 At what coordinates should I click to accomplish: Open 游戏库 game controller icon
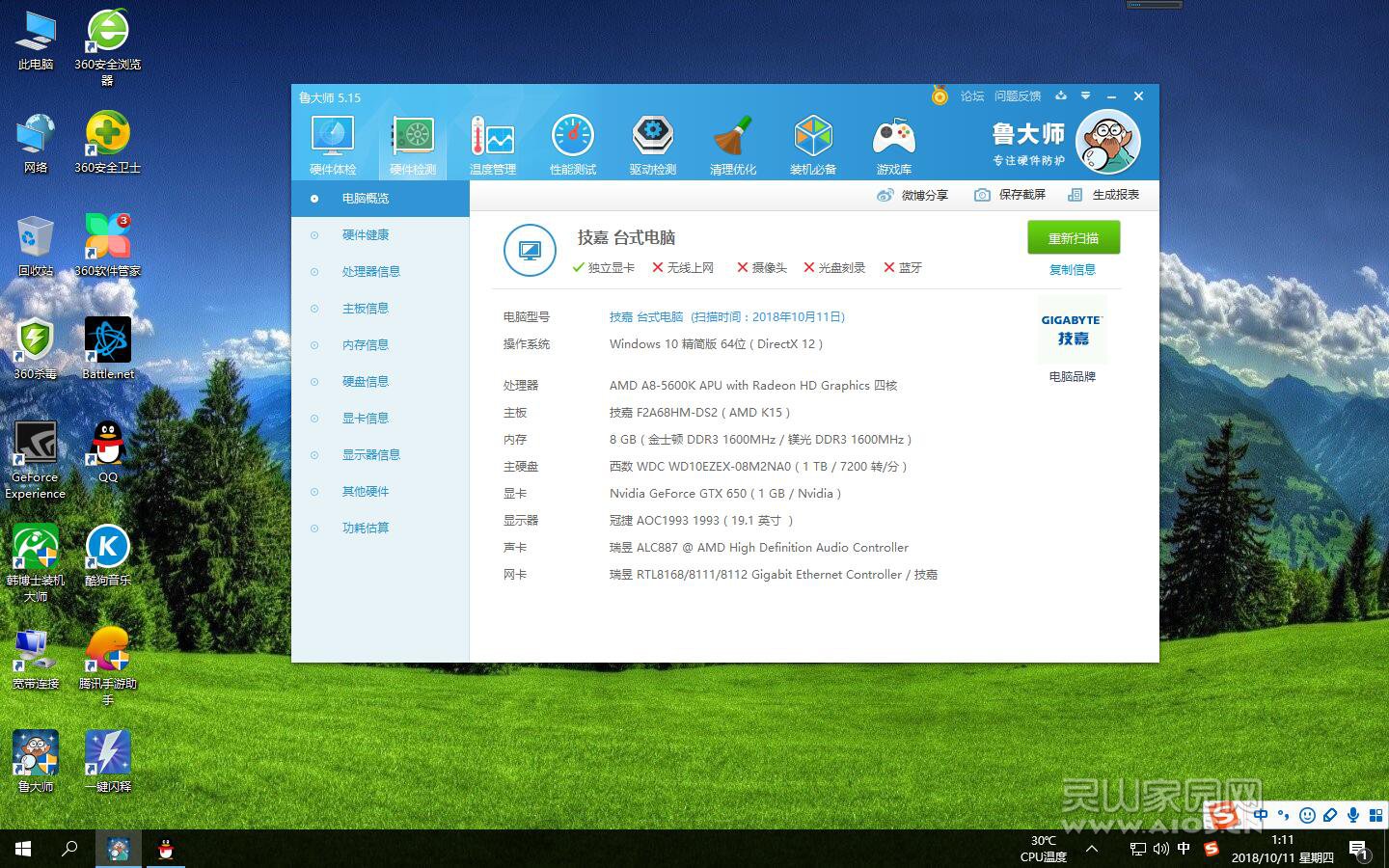894,146
